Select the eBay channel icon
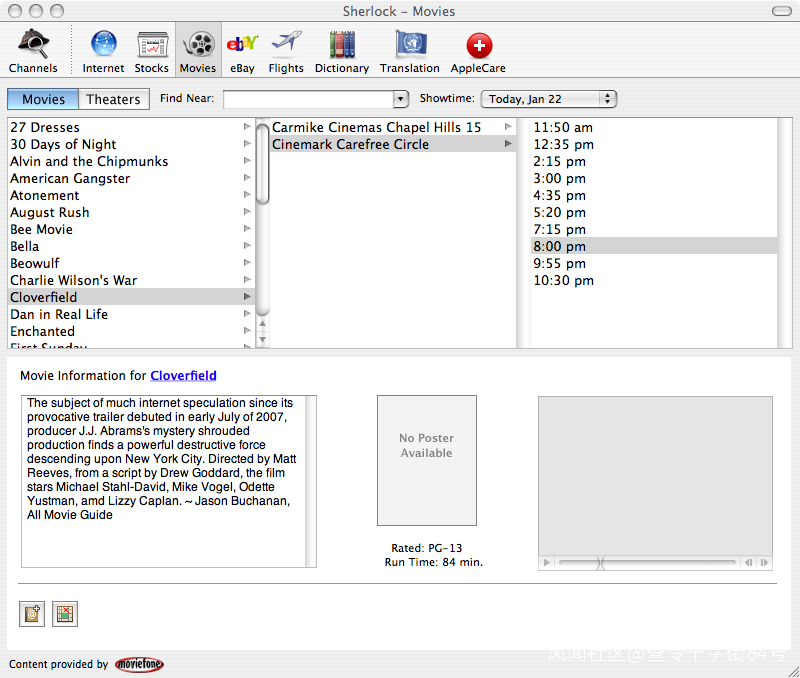800x678 pixels. [x=242, y=51]
